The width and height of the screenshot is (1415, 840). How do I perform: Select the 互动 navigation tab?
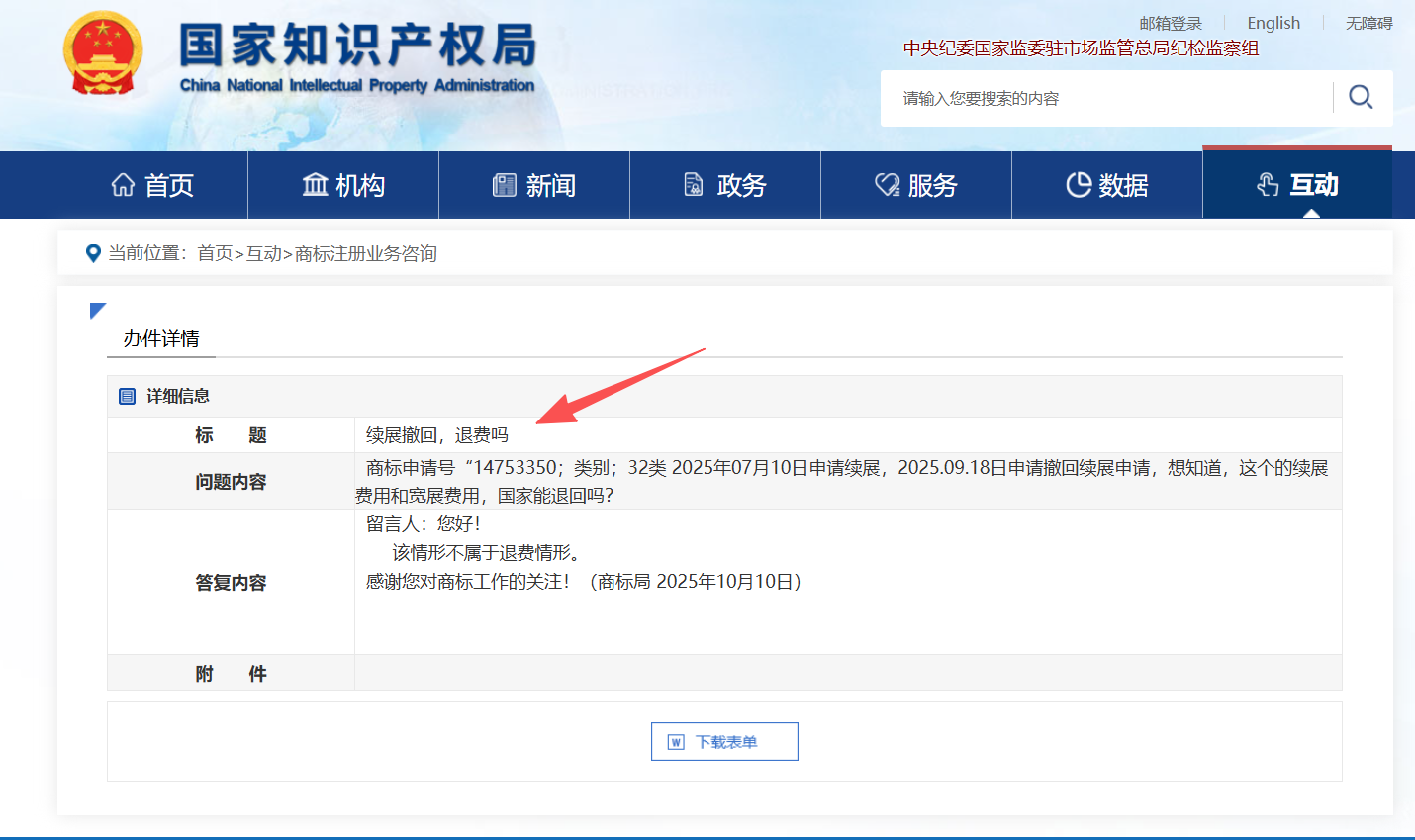1297,185
